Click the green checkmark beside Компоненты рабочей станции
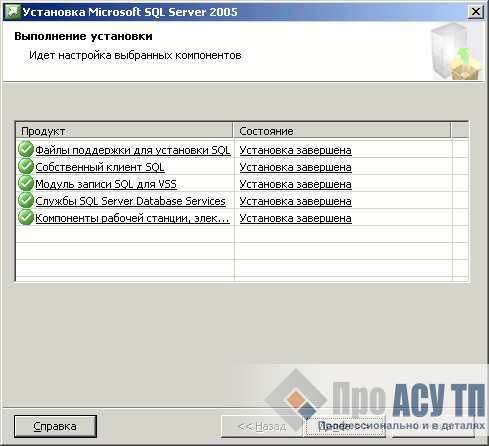 point(26,217)
